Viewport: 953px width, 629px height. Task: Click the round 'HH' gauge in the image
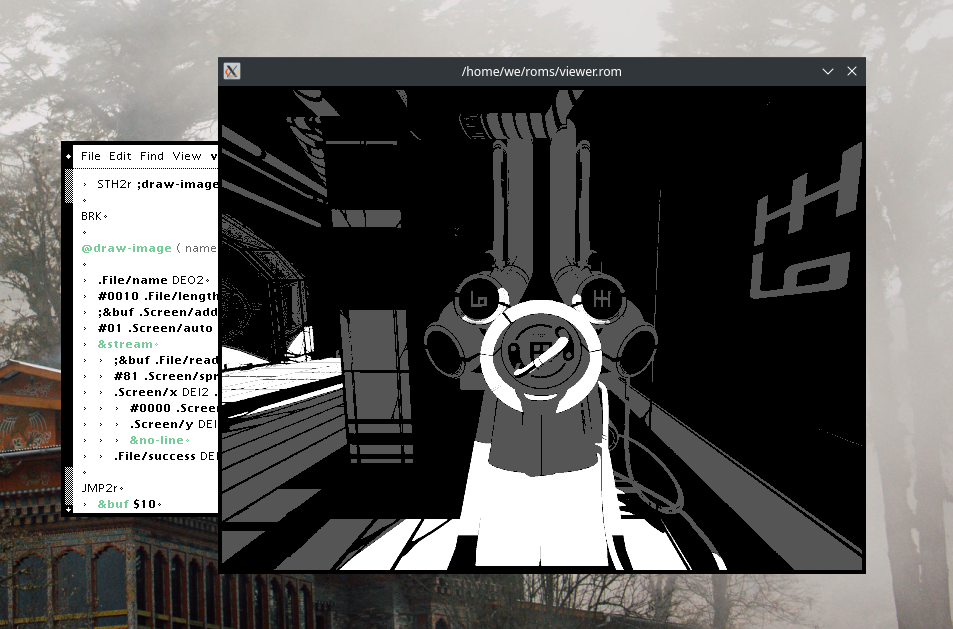click(601, 298)
